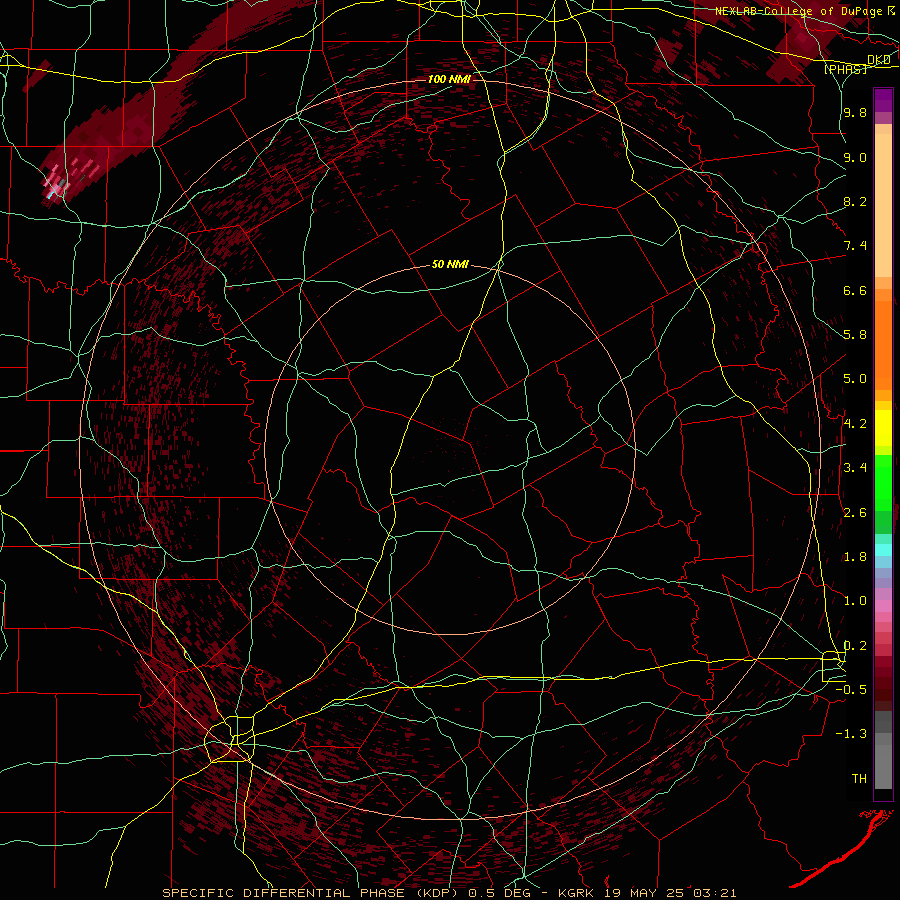900x900 pixels.
Task: Click the 5.0 value on the color scale
Action: tap(855, 379)
